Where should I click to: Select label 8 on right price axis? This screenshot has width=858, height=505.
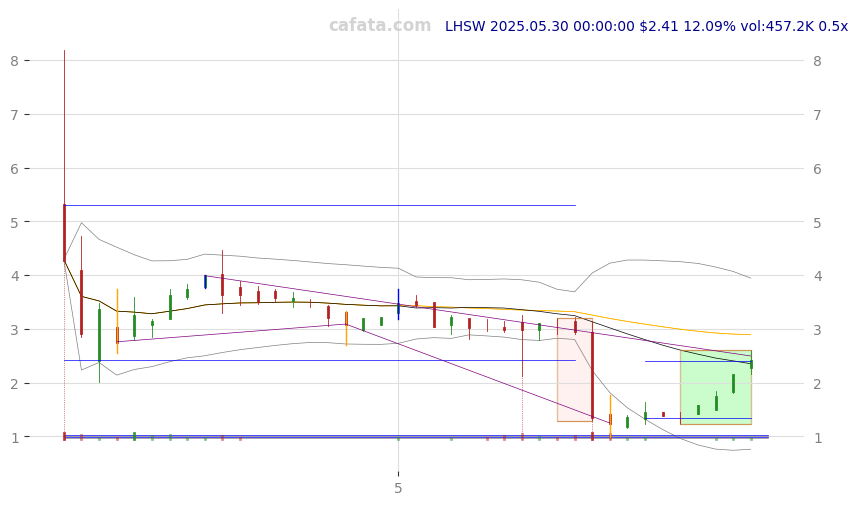pos(818,61)
